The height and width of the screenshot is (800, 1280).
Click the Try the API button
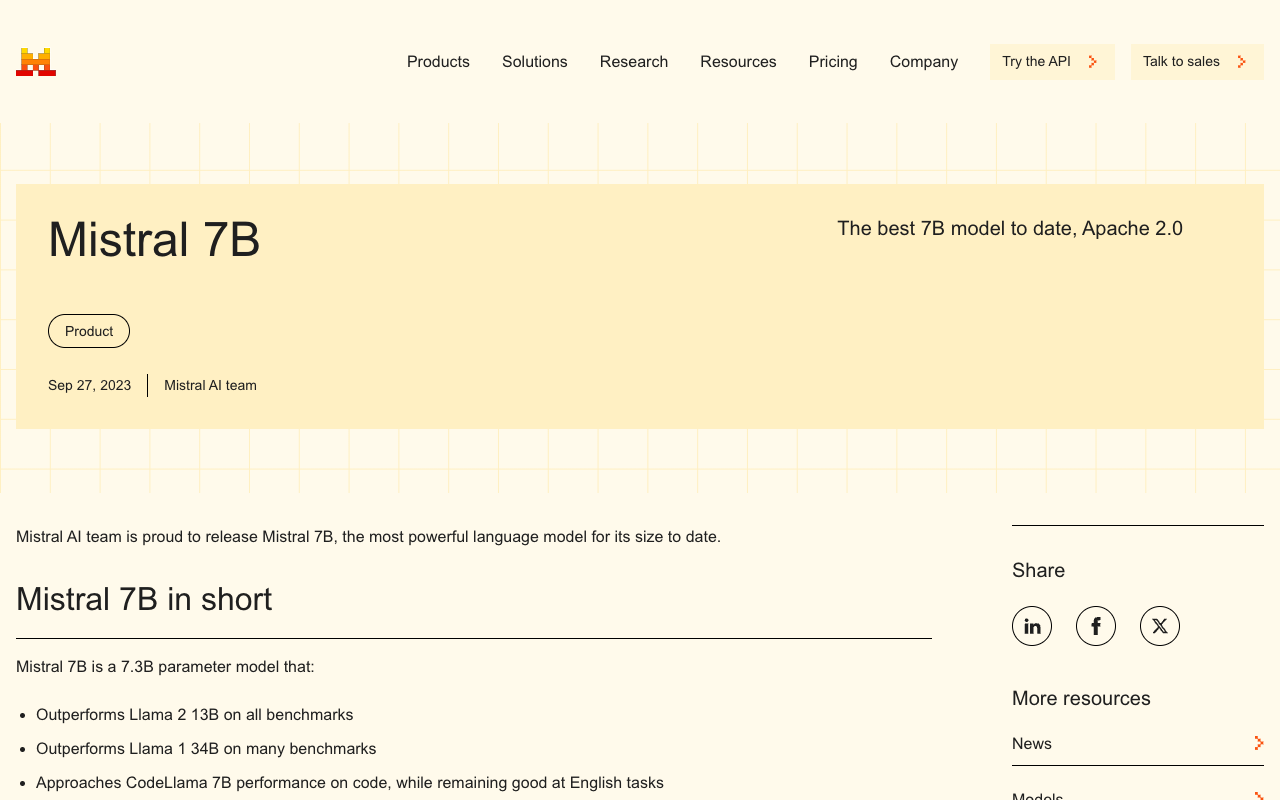[x=1052, y=62]
